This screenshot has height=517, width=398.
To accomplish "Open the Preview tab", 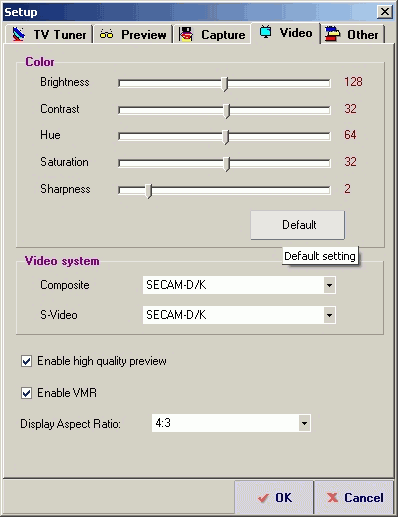I will [133, 34].
